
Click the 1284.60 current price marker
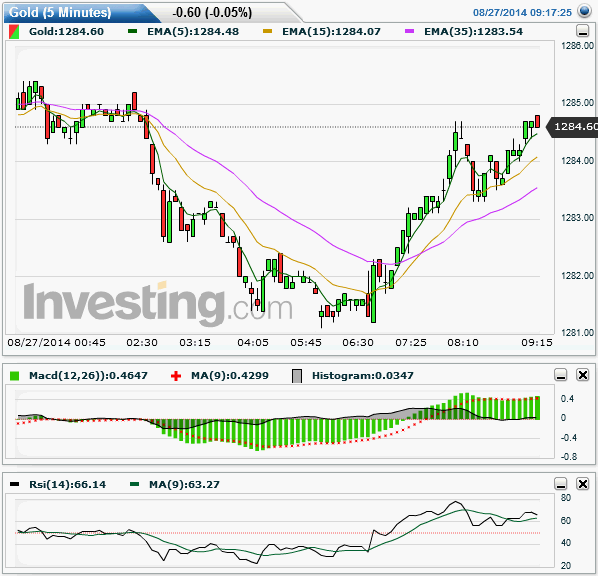click(572, 126)
